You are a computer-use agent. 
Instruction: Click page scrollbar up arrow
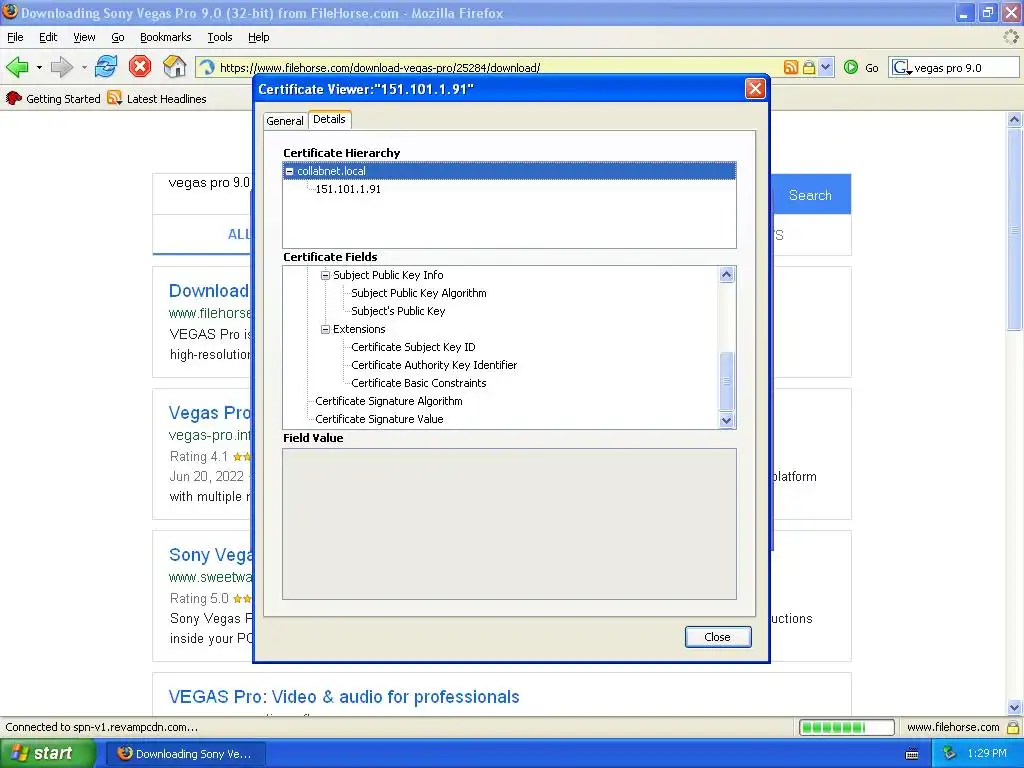coord(1014,120)
